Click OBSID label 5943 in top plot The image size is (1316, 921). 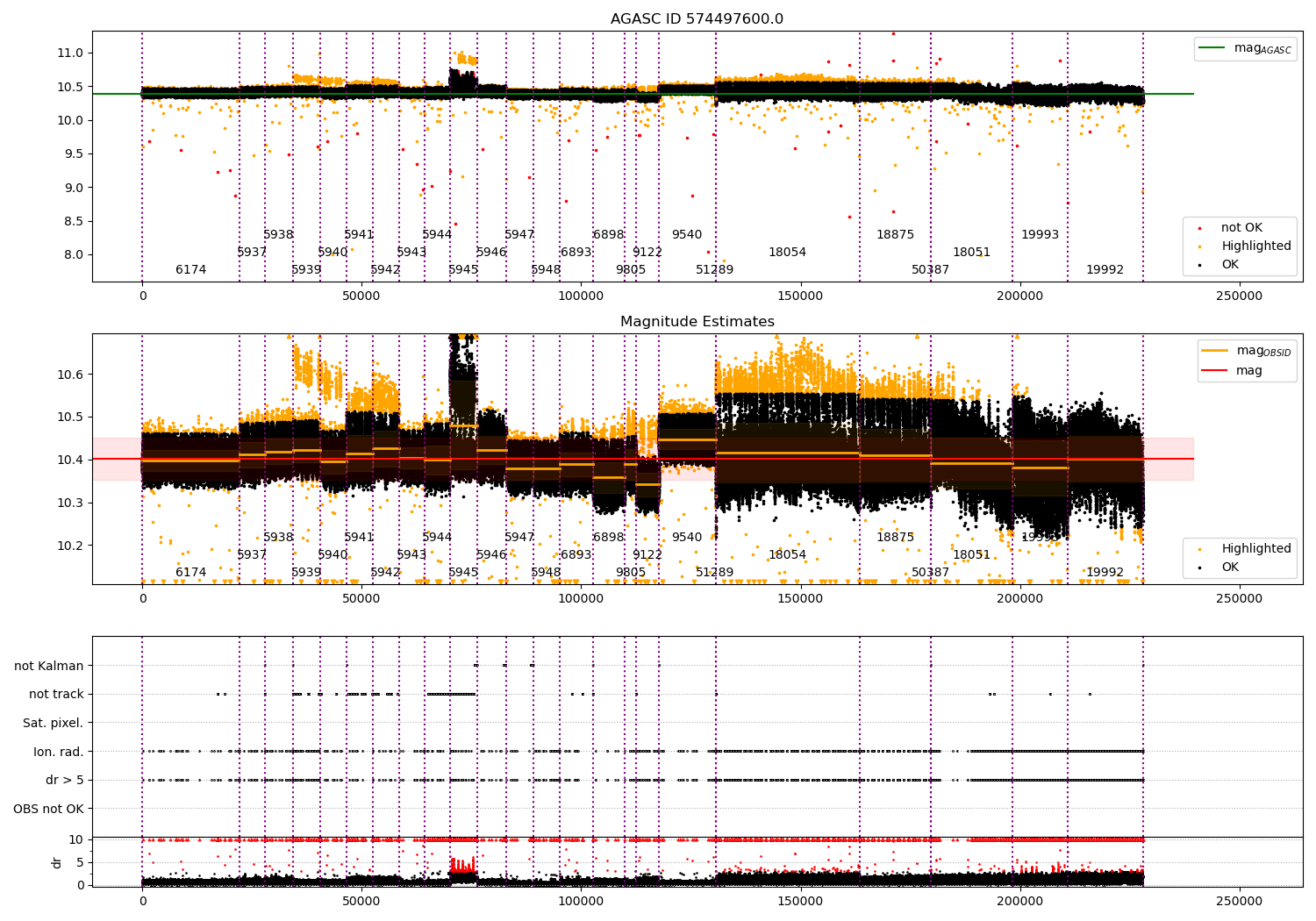[x=411, y=252]
